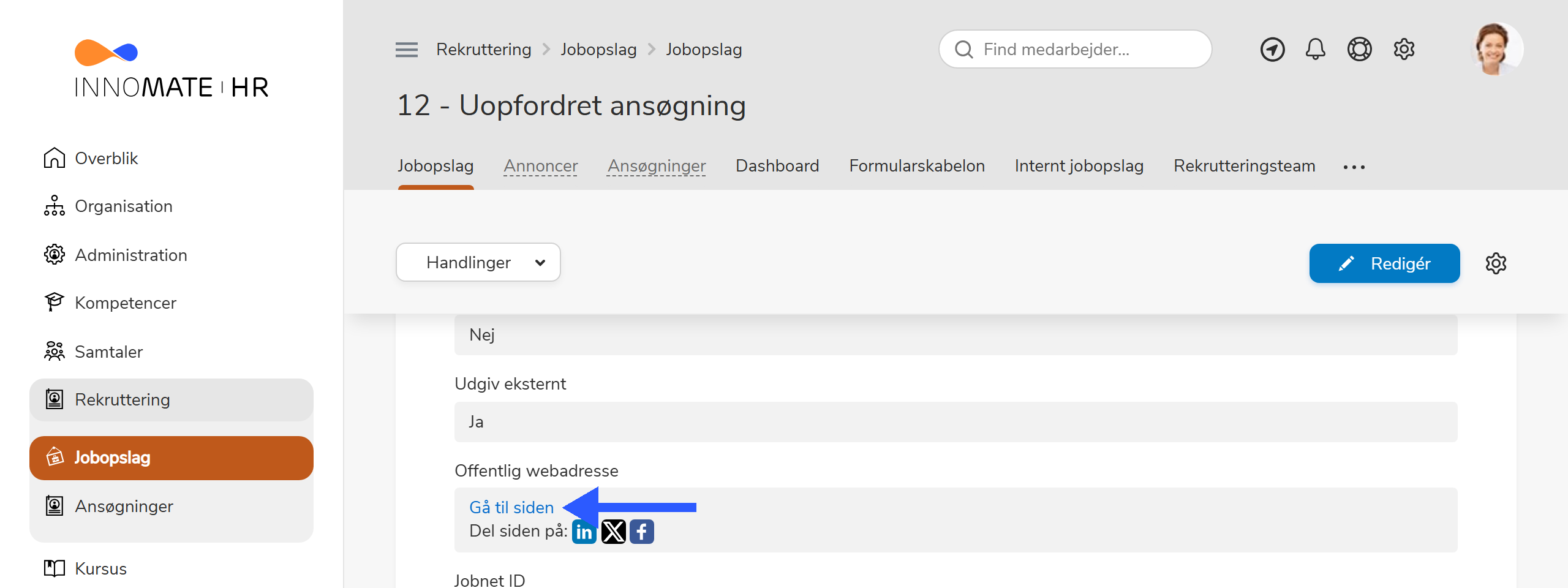Open the settings gear near Redigér

point(1497,263)
